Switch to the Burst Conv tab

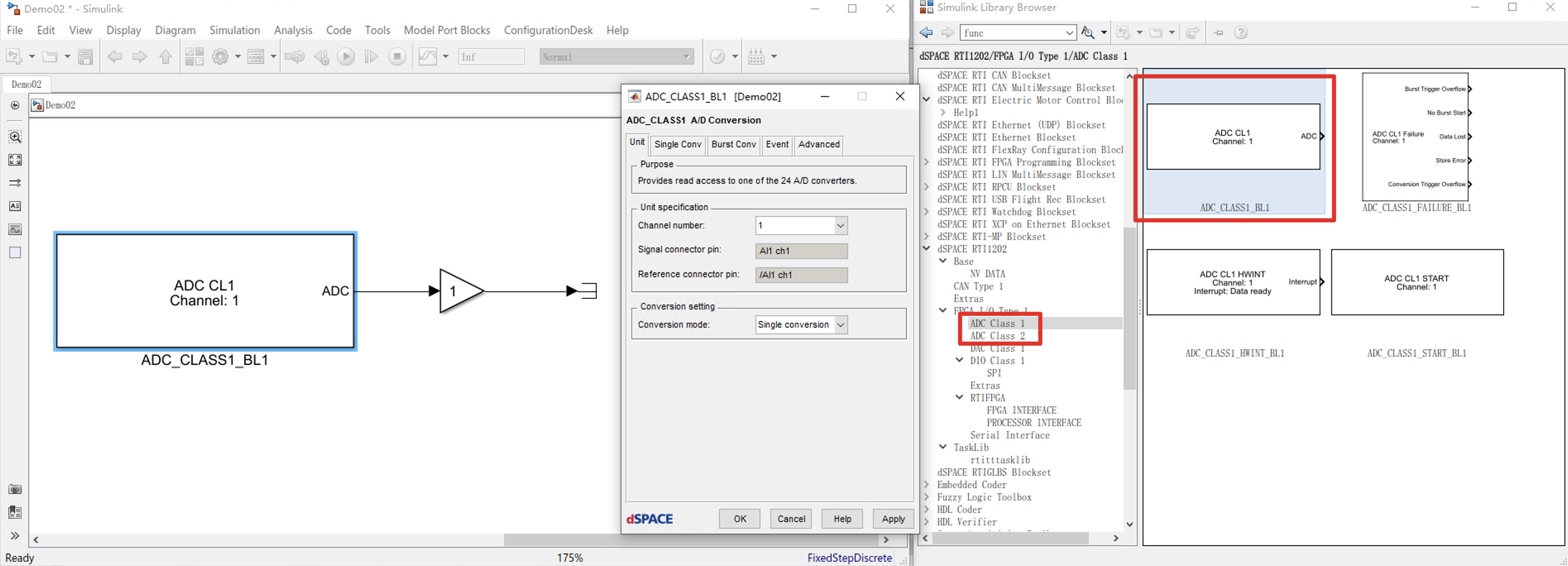[x=734, y=144]
